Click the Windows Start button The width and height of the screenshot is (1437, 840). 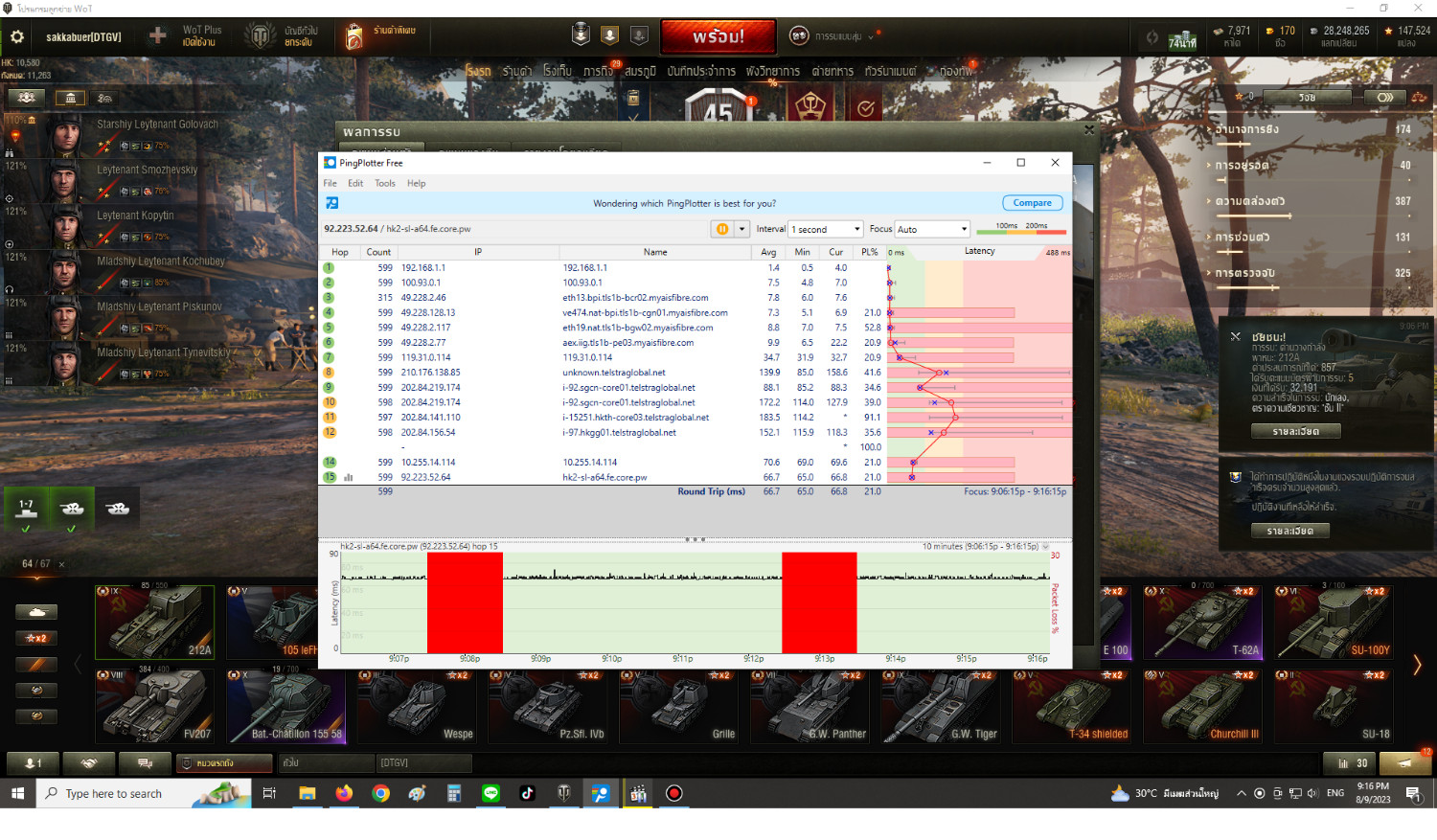tap(17, 793)
